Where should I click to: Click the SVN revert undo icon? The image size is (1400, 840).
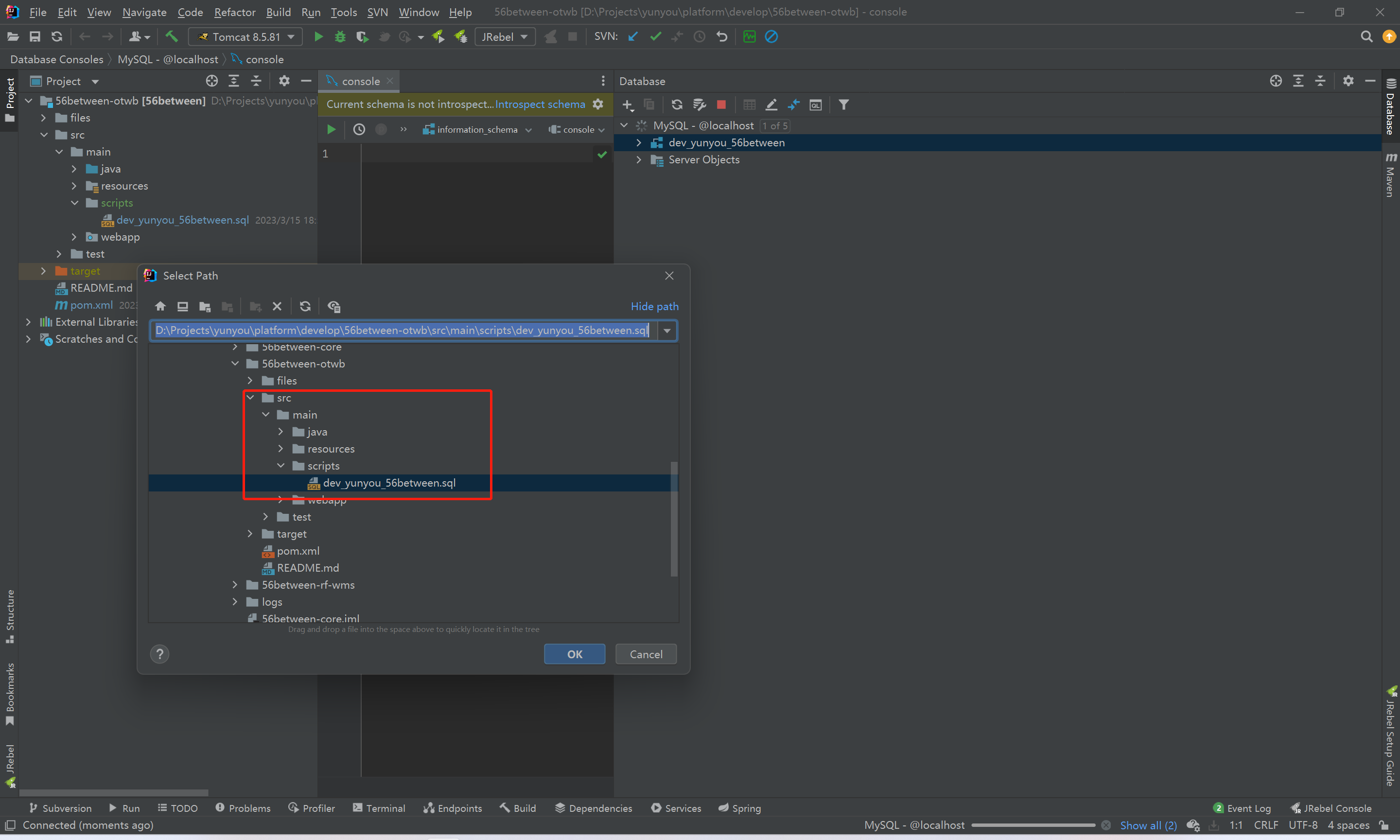(721, 37)
